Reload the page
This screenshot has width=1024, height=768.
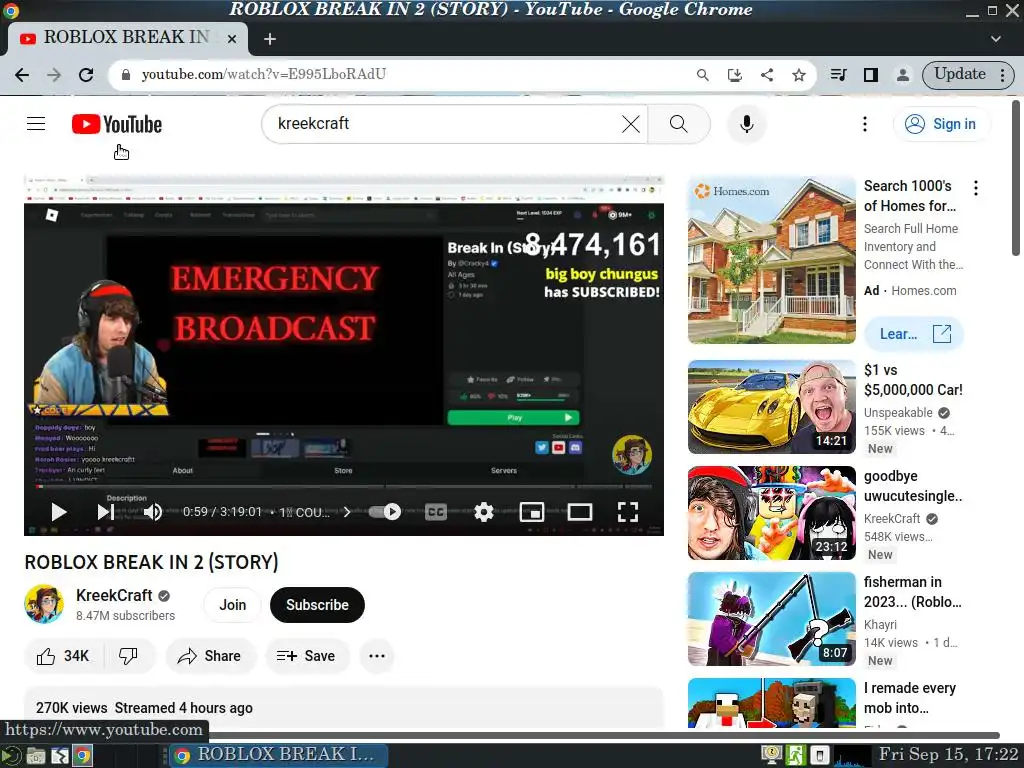click(86, 74)
